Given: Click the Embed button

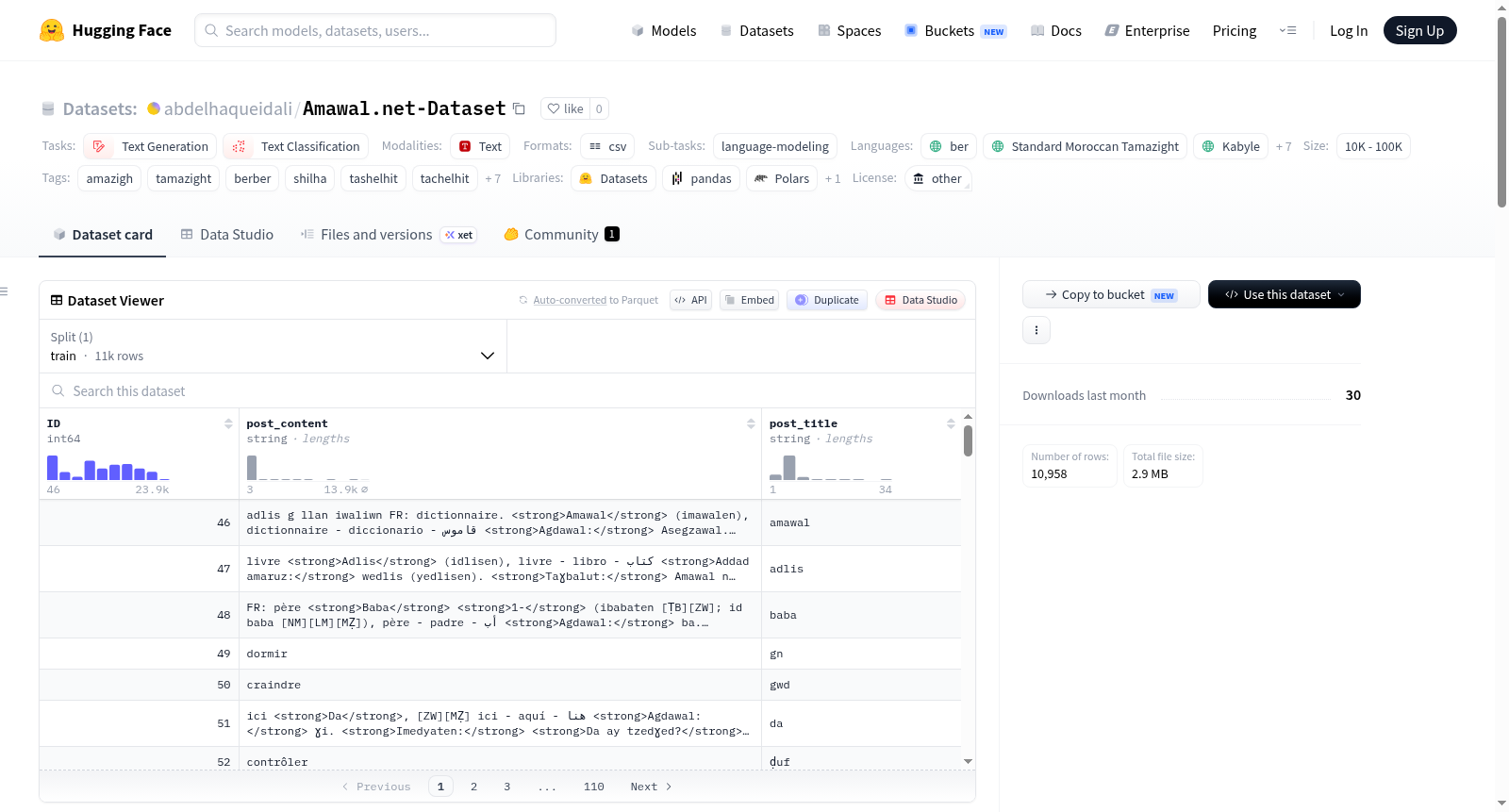Looking at the screenshot, I should pyautogui.click(x=749, y=300).
